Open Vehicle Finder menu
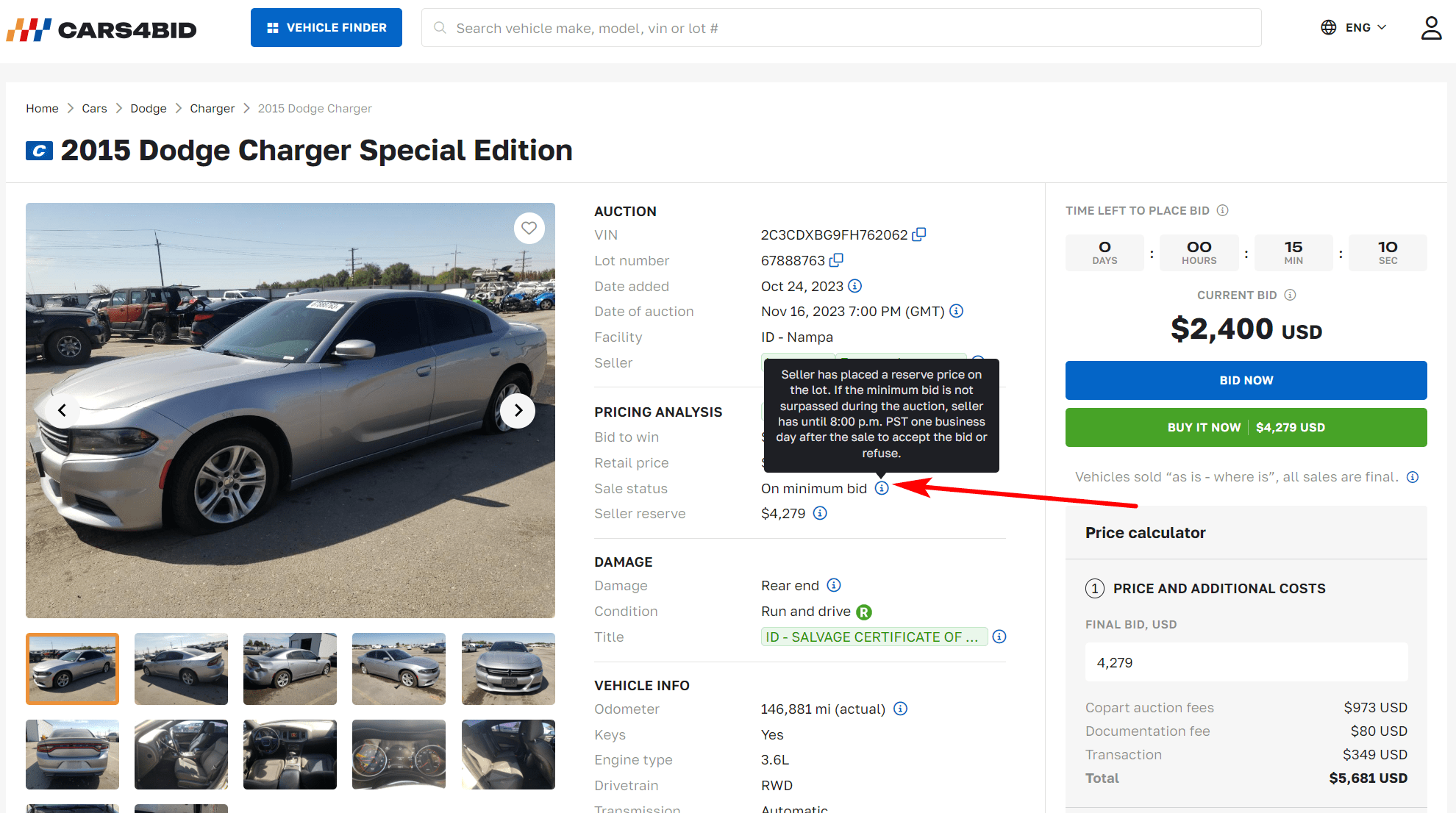This screenshot has height=813, width=1456. coord(326,28)
